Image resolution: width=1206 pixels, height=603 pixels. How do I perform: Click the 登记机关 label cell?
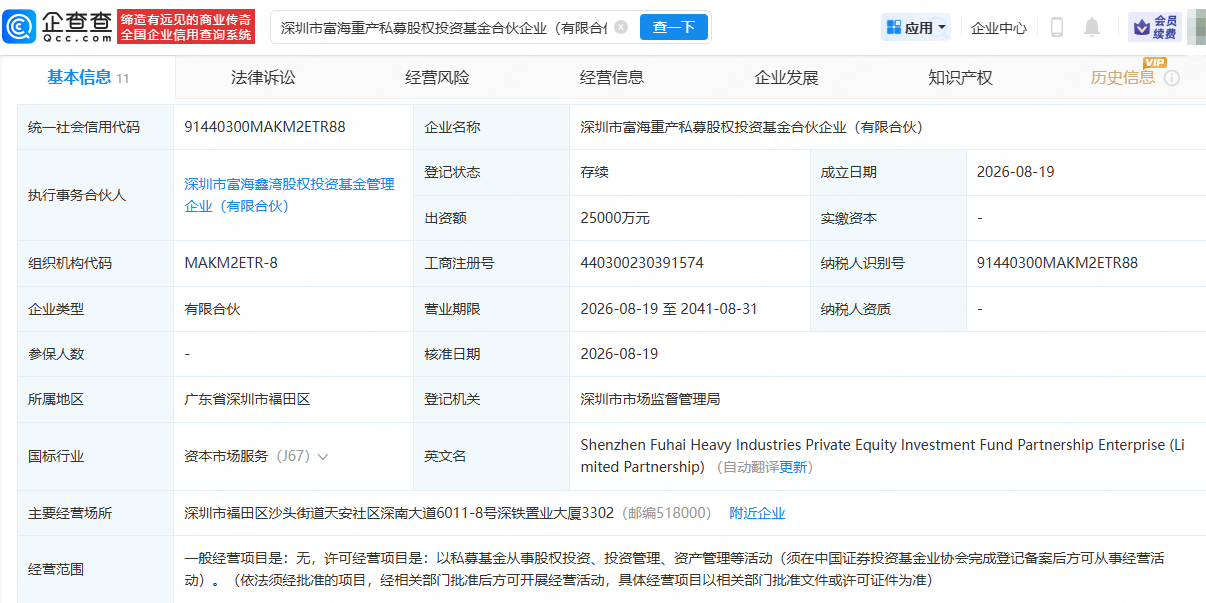pos(492,399)
